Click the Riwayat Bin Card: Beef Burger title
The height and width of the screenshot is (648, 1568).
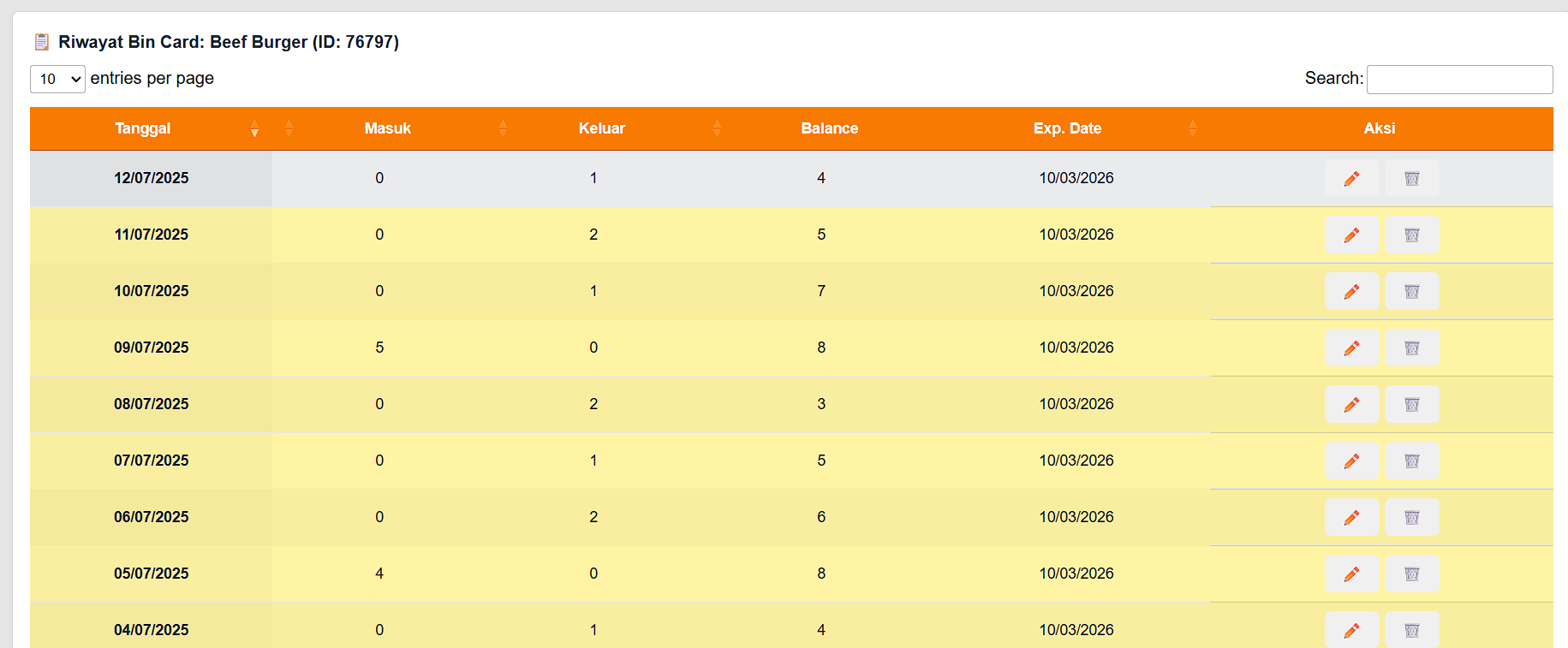pos(229,42)
